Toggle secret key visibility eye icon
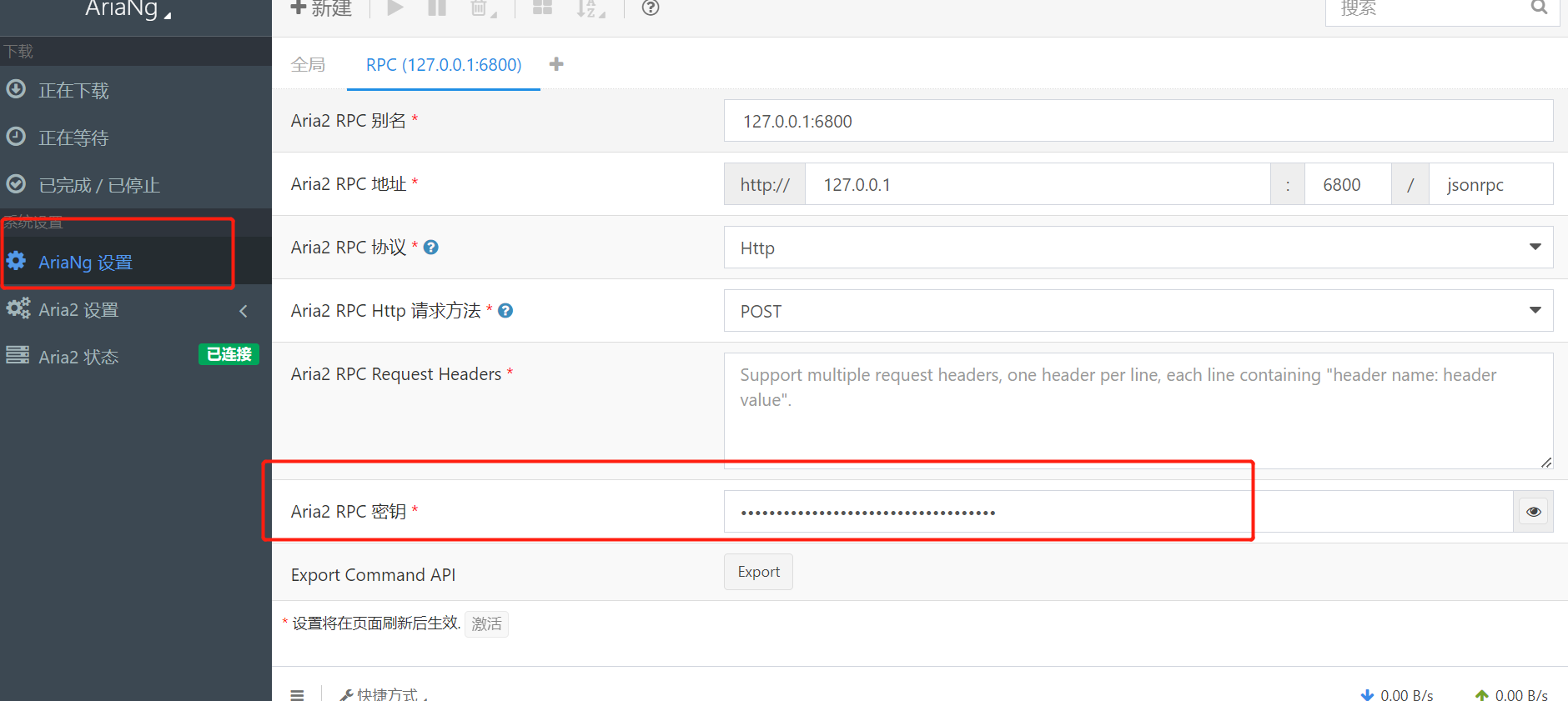The height and width of the screenshot is (701, 1568). [1533, 511]
